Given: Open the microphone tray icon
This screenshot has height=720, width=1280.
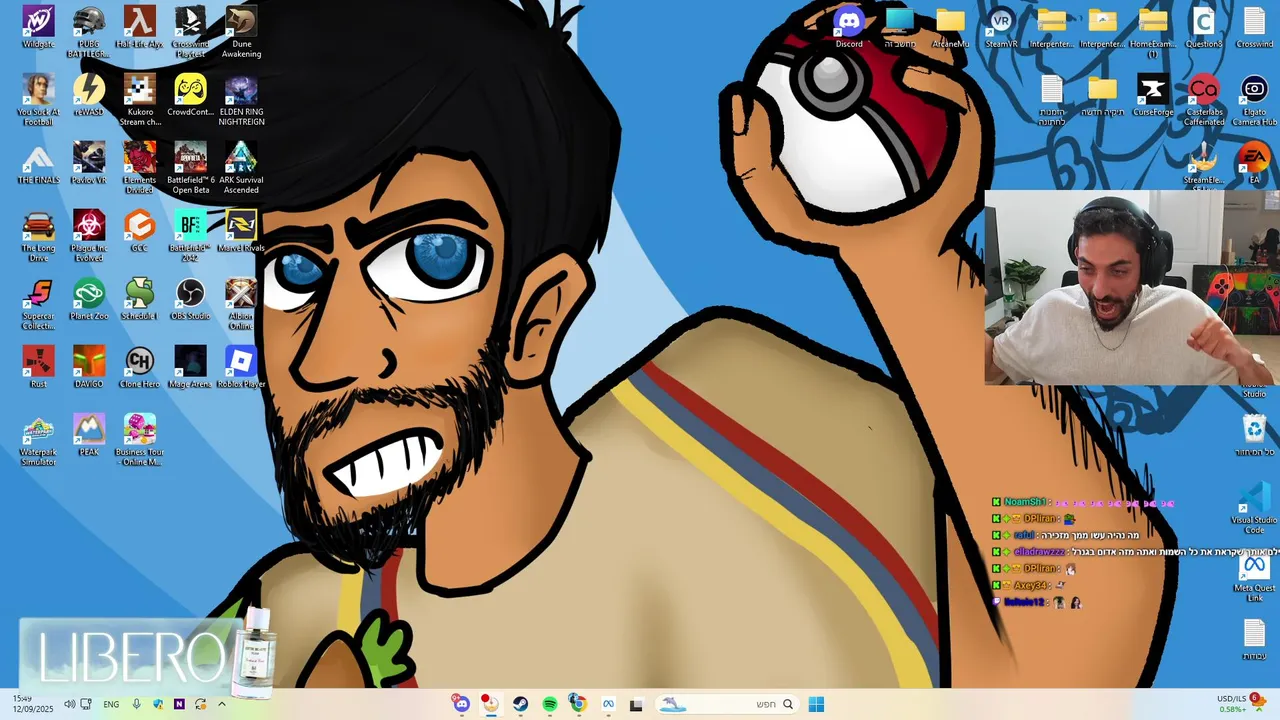Looking at the screenshot, I should click(137, 704).
